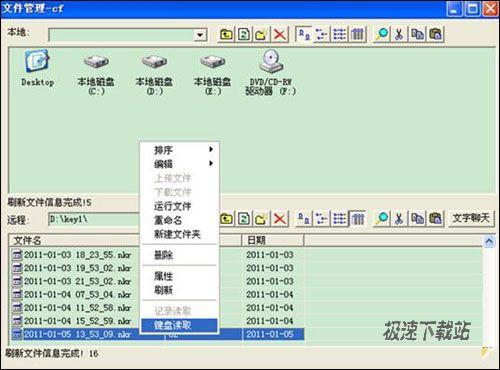
Task: Click the remote path field showing D:\key1\
Action: coord(94,219)
